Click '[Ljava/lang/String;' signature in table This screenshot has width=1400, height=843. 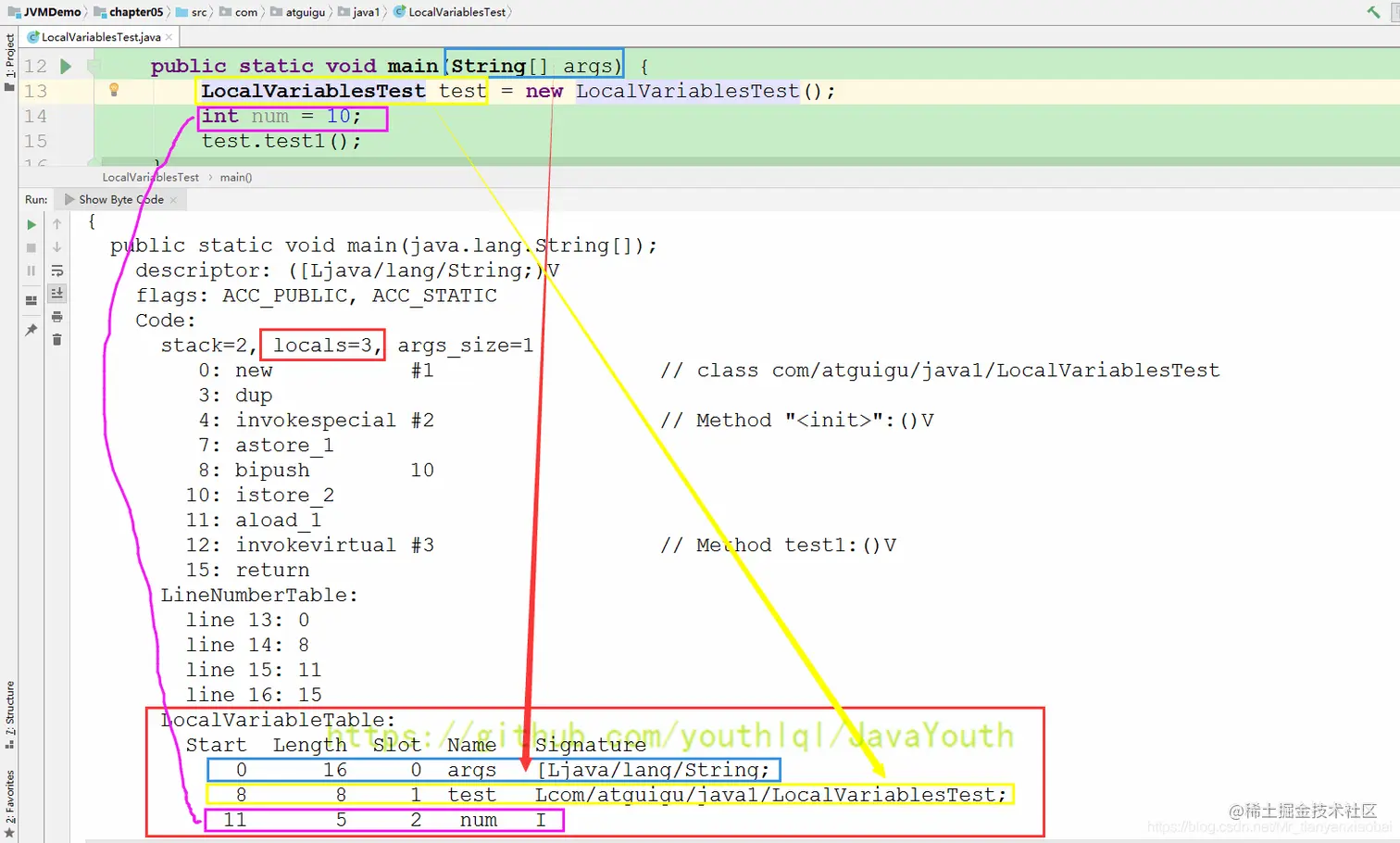pyautogui.click(x=653, y=771)
